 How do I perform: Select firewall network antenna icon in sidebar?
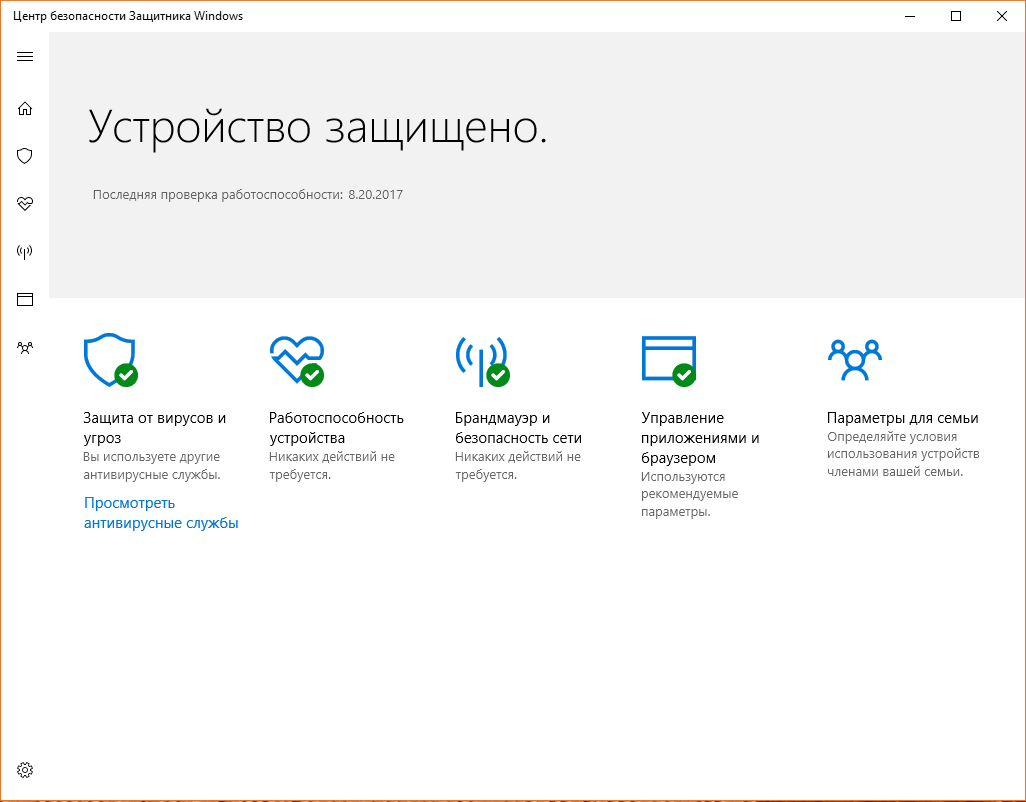pyautogui.click(x=25, y=251)
